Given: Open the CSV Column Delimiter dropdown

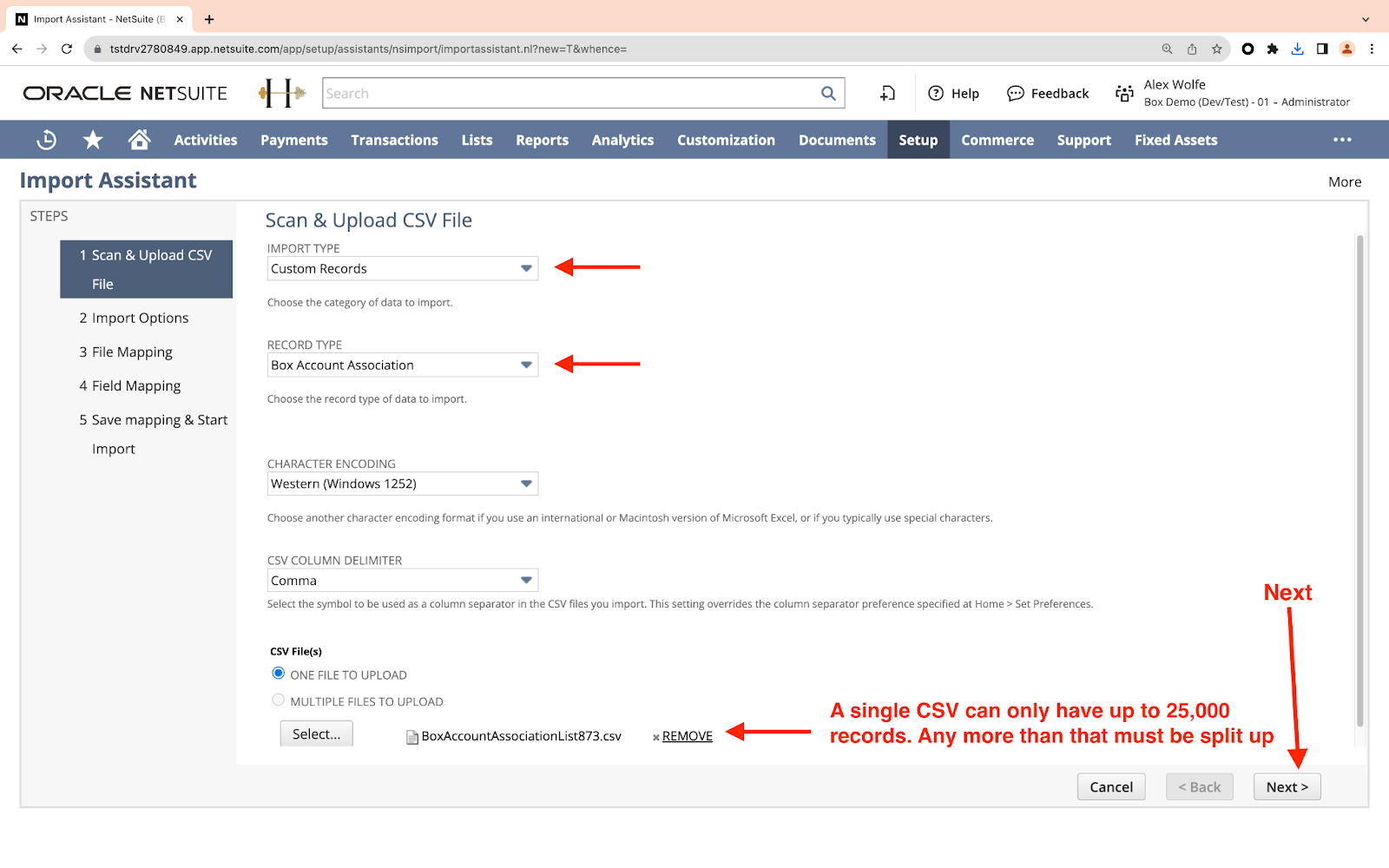Looking at the screenshot, I should (526, 580).
